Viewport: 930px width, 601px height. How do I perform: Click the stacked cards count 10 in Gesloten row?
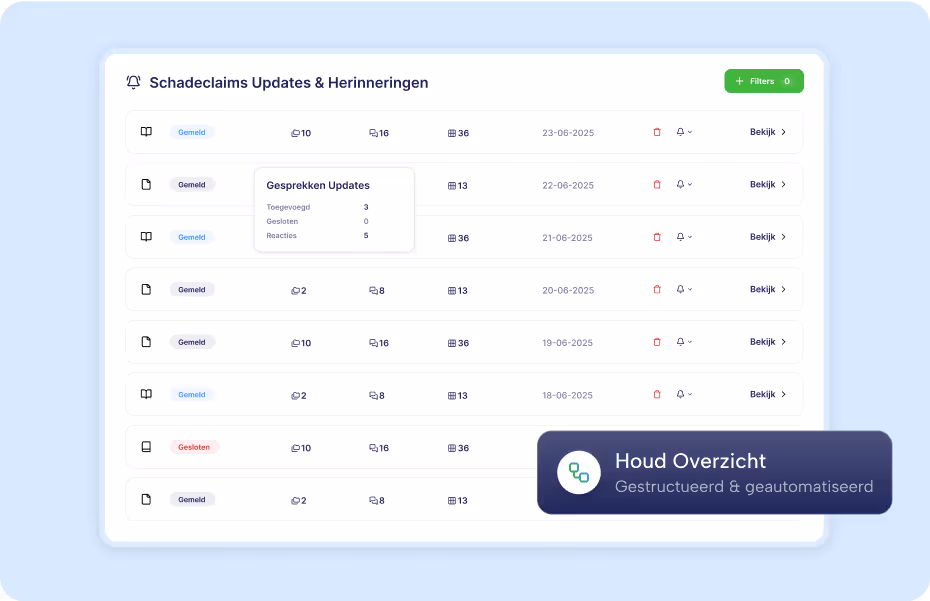point(301,448)
